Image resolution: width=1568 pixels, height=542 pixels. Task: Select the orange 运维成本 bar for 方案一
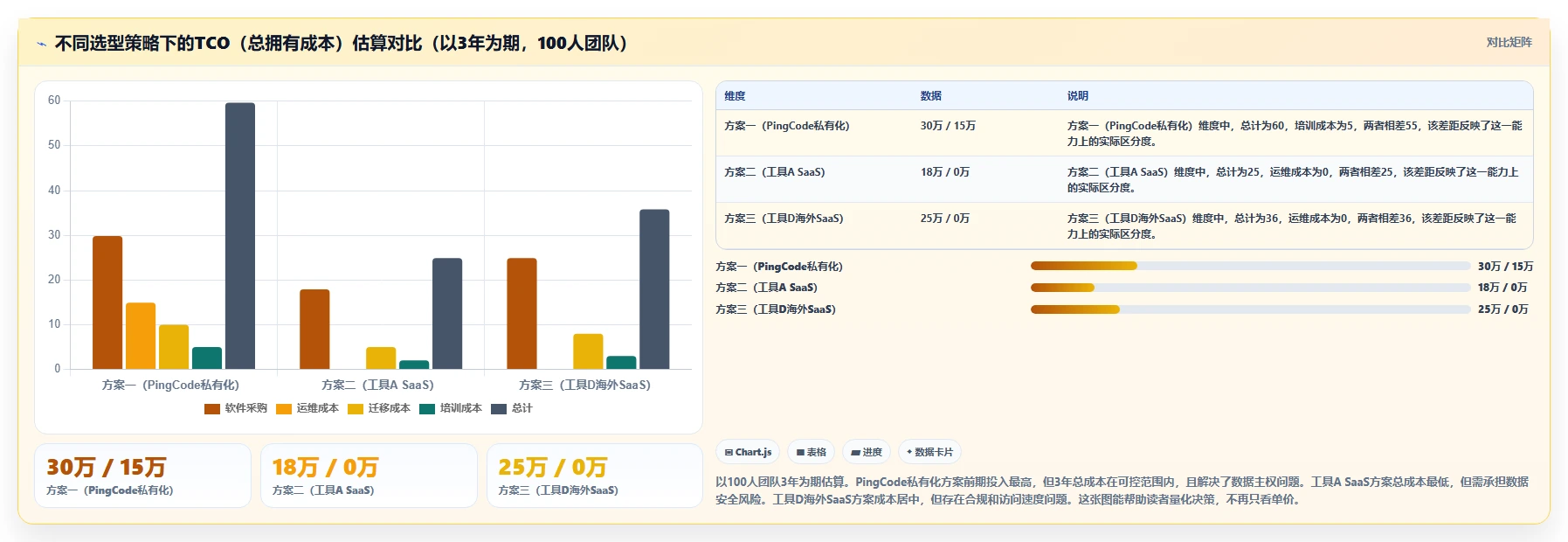tap(141, 336)
